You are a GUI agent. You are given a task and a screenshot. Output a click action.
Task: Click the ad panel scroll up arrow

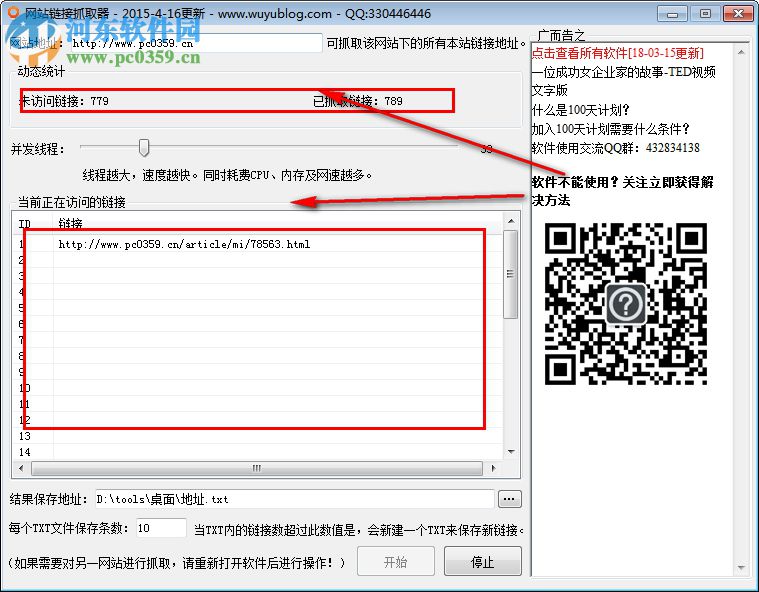pyautogui.click(x=741, y=52)
